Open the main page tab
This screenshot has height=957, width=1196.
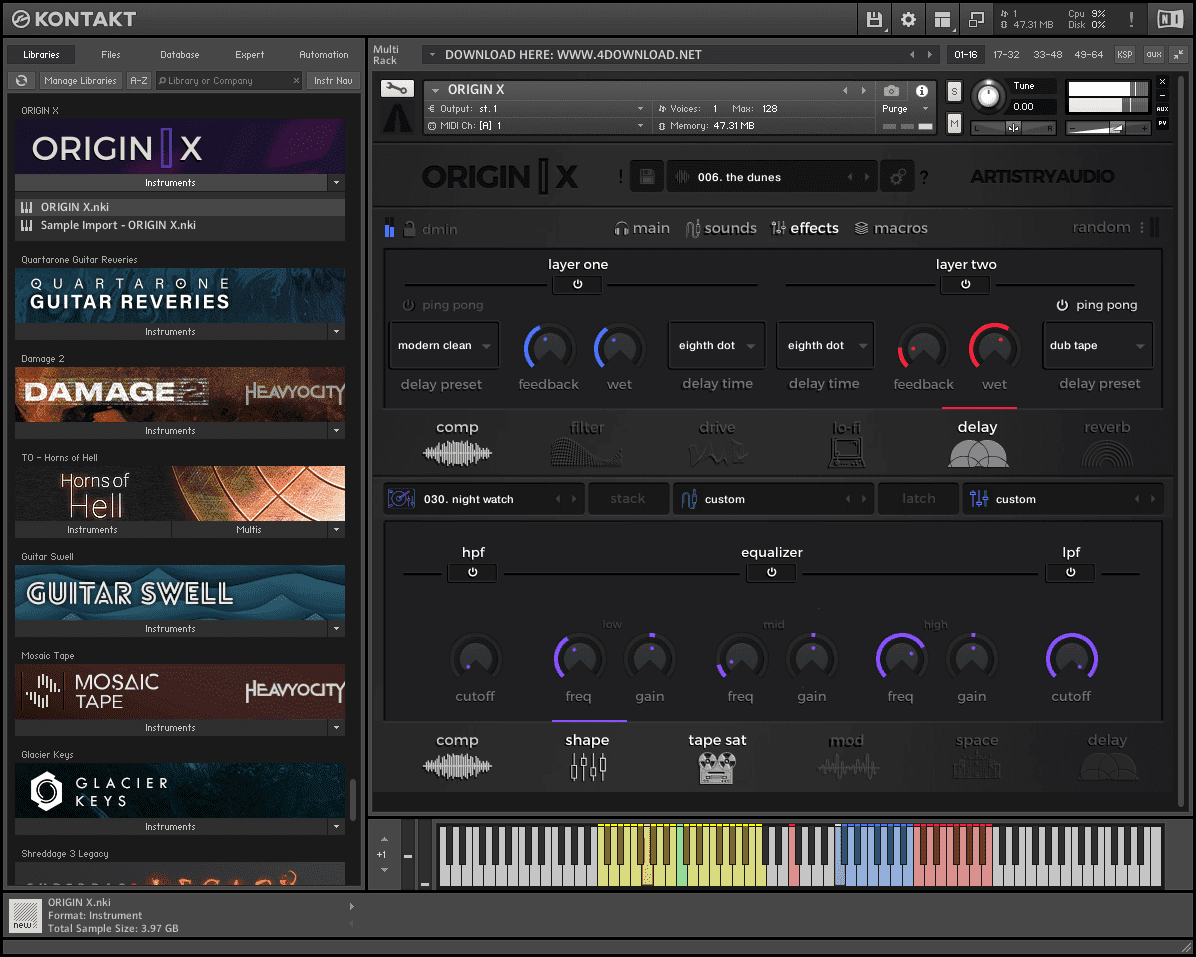642,228
